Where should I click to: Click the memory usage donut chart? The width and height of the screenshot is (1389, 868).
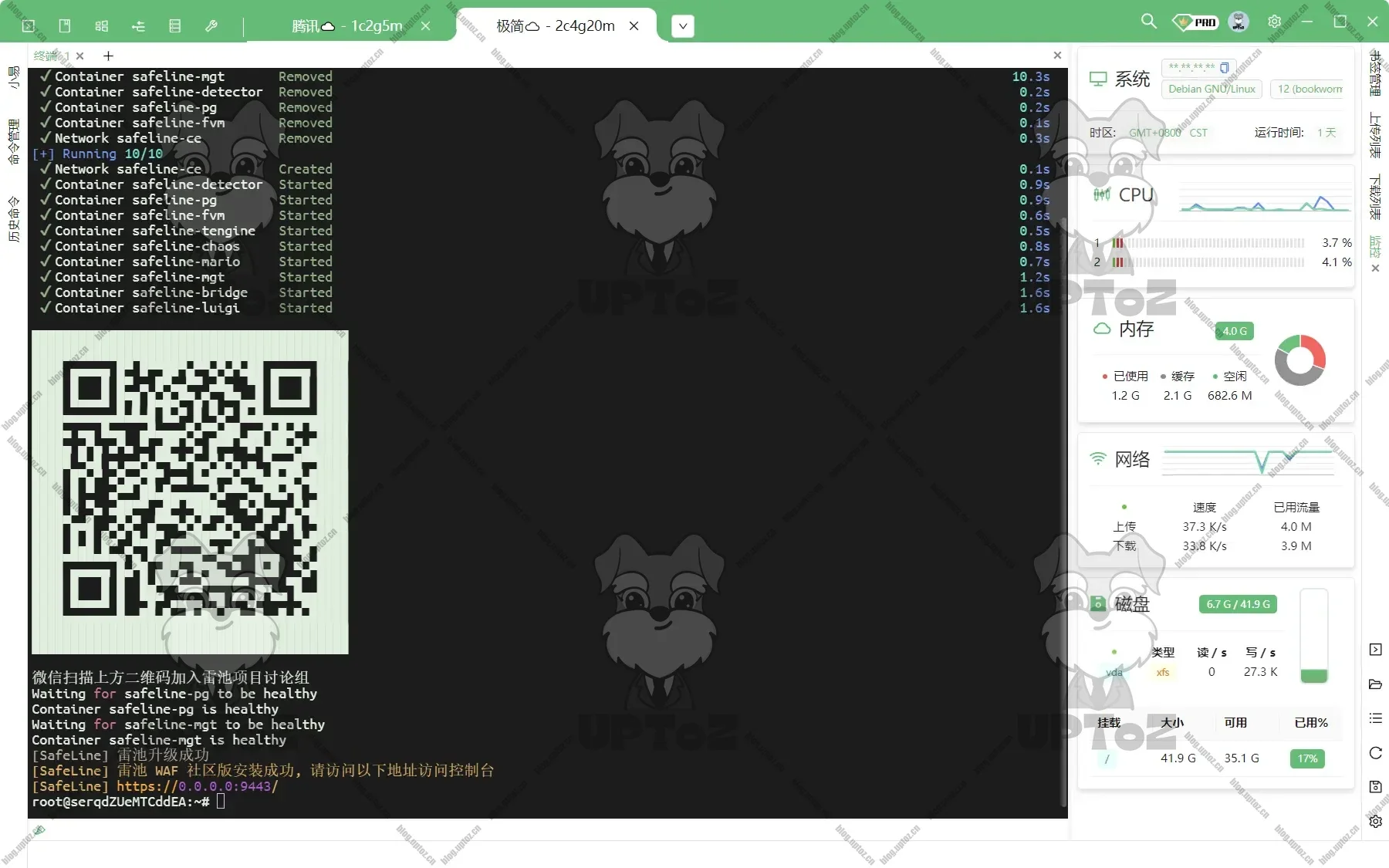(x=1300, y=360)
